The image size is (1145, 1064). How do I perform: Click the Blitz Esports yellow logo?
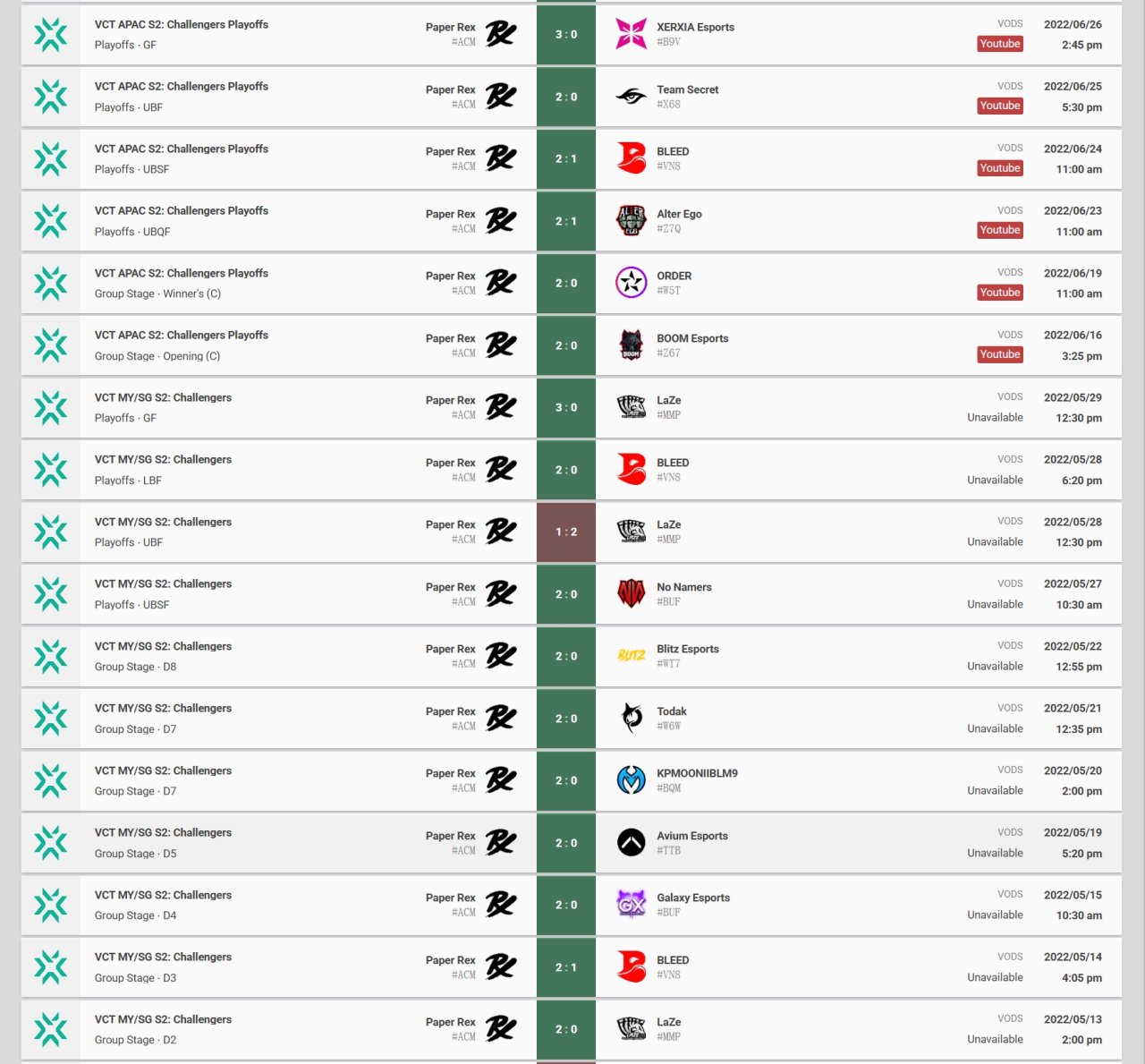coord(631,656)
